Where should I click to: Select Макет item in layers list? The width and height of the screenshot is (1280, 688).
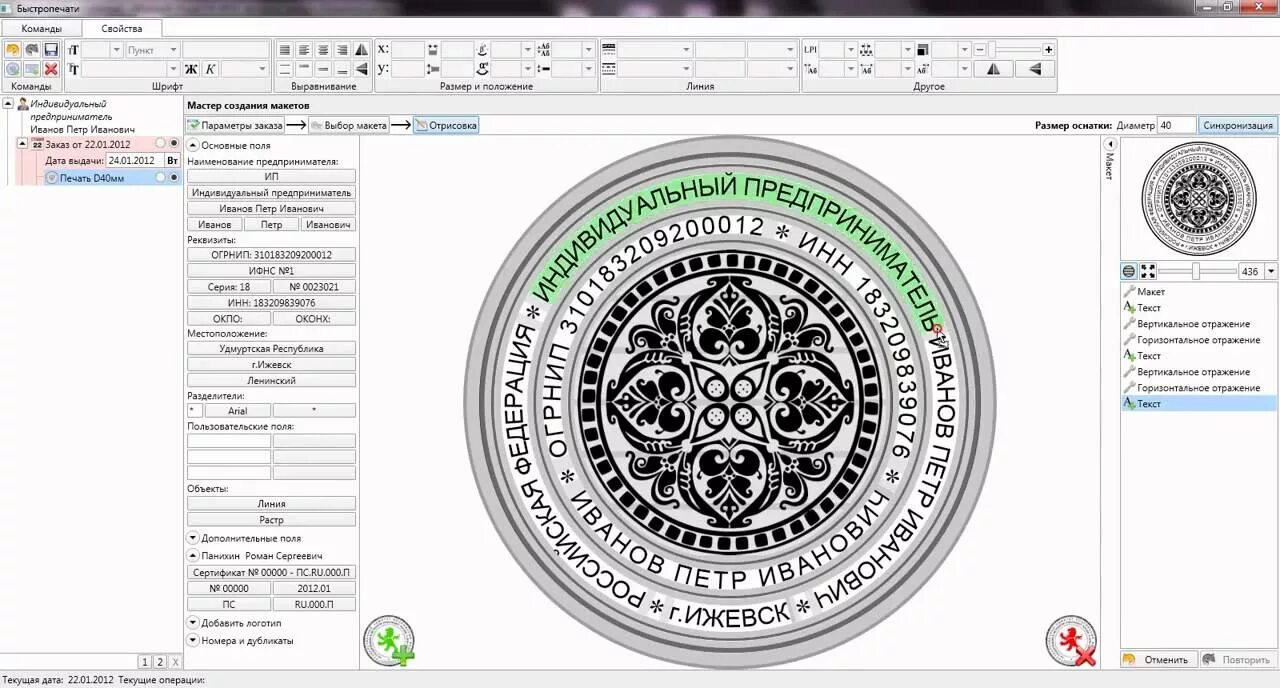pos(1198,292)
